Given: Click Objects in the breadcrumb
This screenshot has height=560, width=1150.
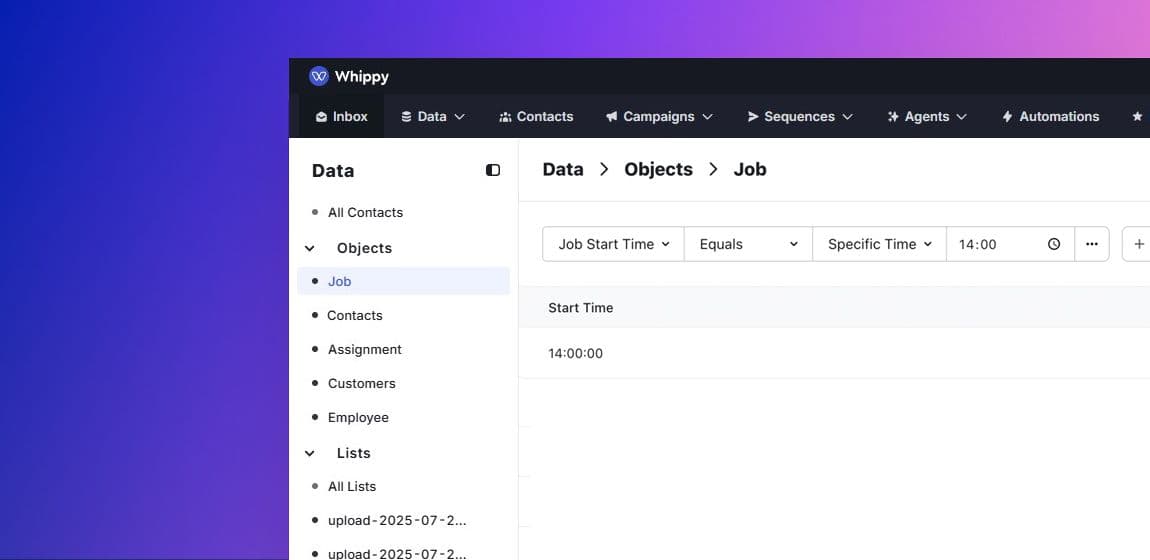Looking at the screenshot, I should pyautogui.click(x=659, y=169).
